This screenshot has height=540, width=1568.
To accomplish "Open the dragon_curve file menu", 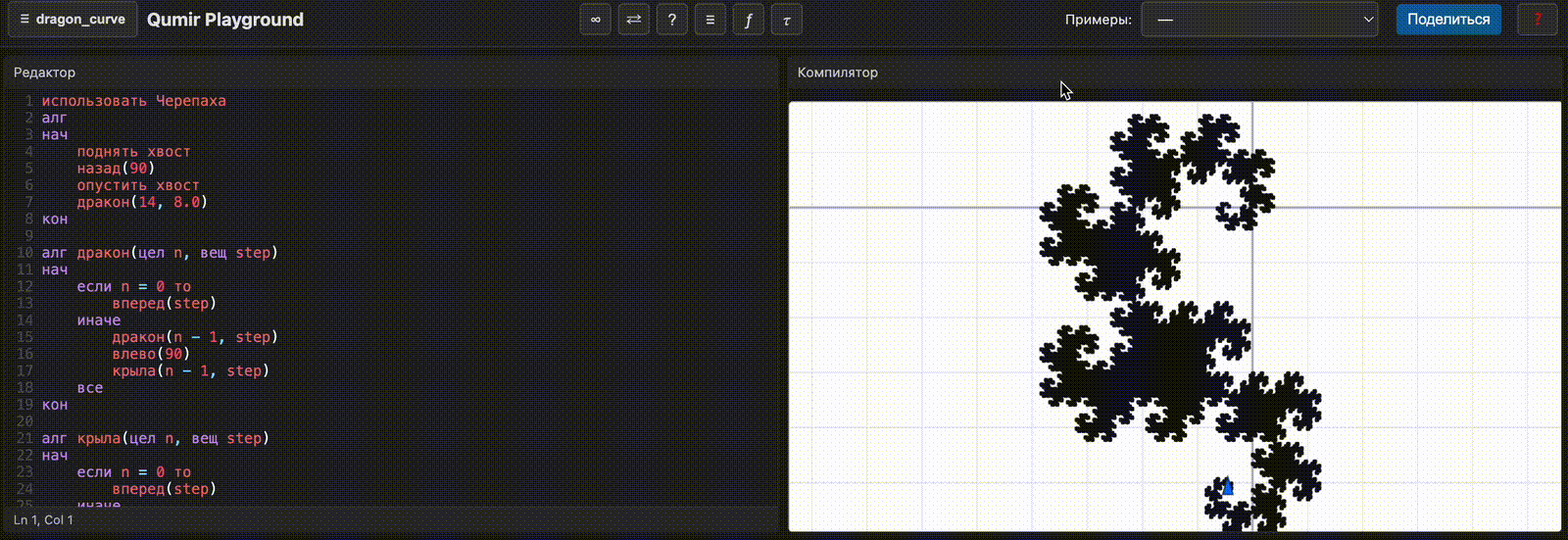I will pos(73,20).
